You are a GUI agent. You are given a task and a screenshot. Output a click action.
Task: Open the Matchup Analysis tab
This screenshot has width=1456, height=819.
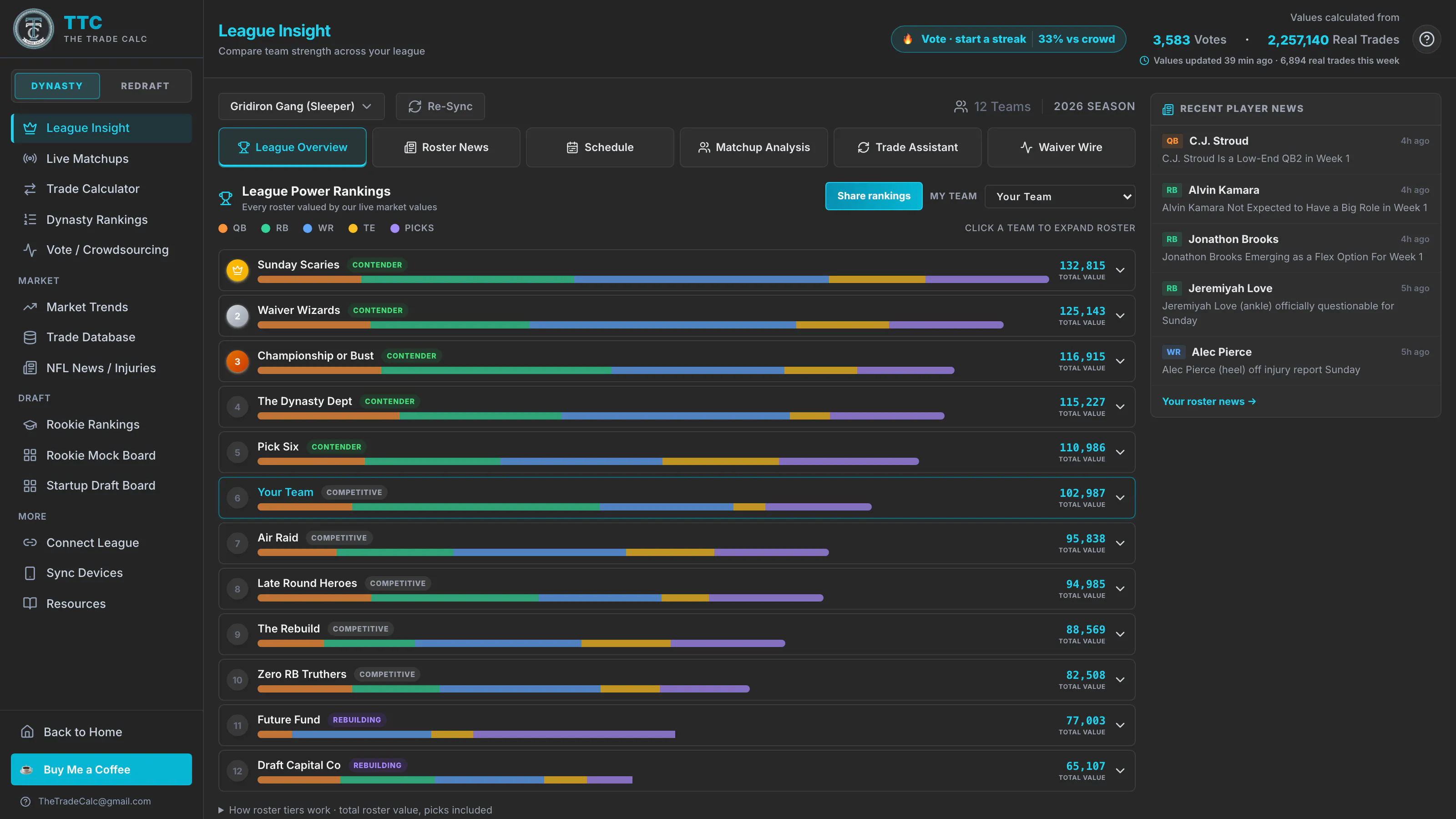[x=753, y=147]
